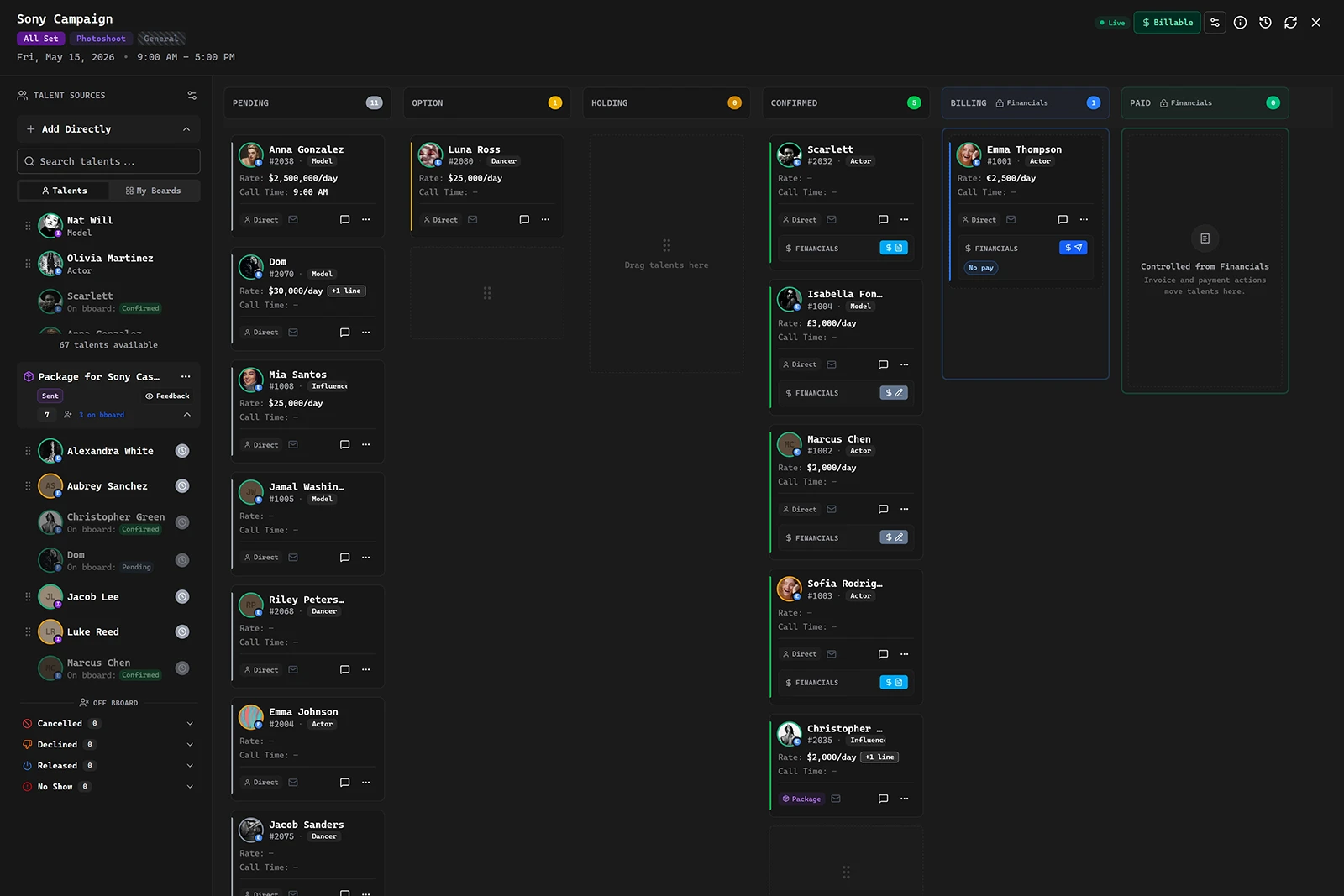This screenshot has width=1344, height=896.
Task: Switch to the Talents tab
Action: pyautogui.click(x=65, y=191)
